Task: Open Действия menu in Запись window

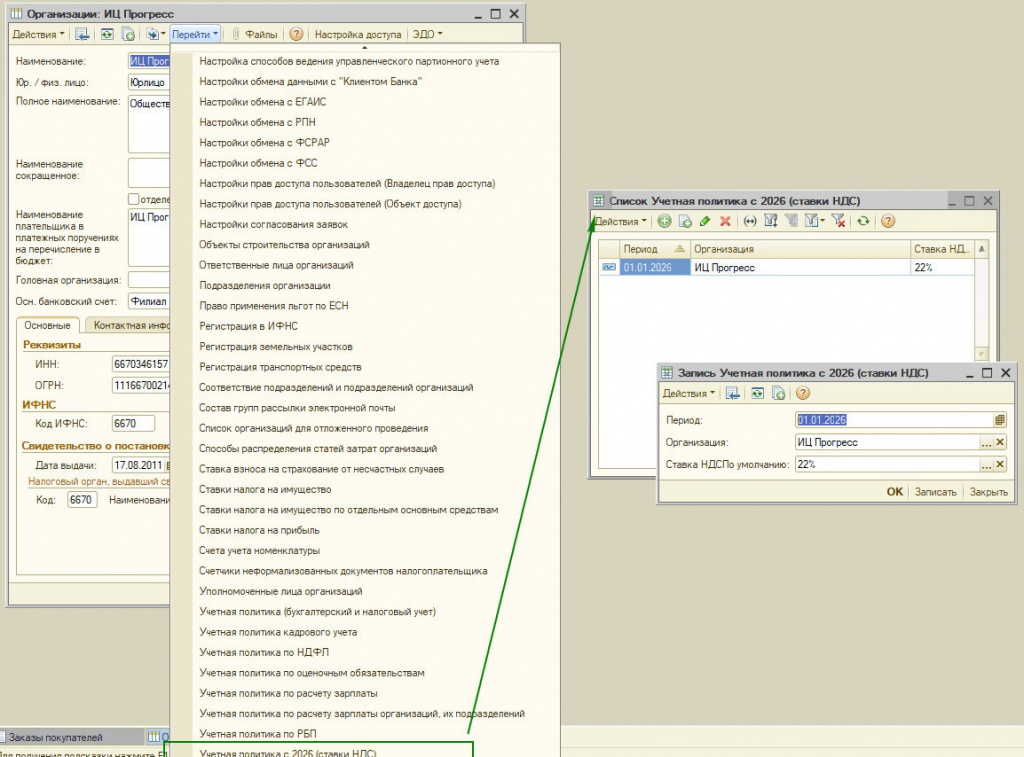Action: pyautogui.click(x=688, y=393)
